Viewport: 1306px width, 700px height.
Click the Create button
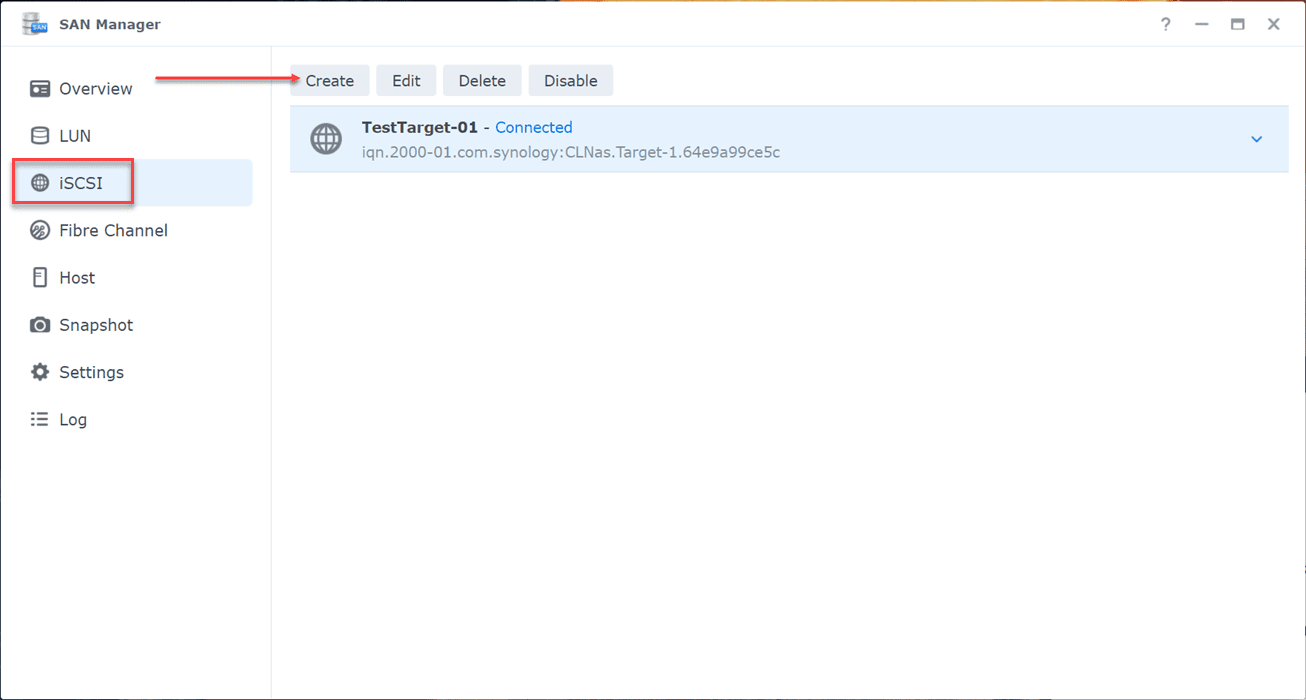329,80
